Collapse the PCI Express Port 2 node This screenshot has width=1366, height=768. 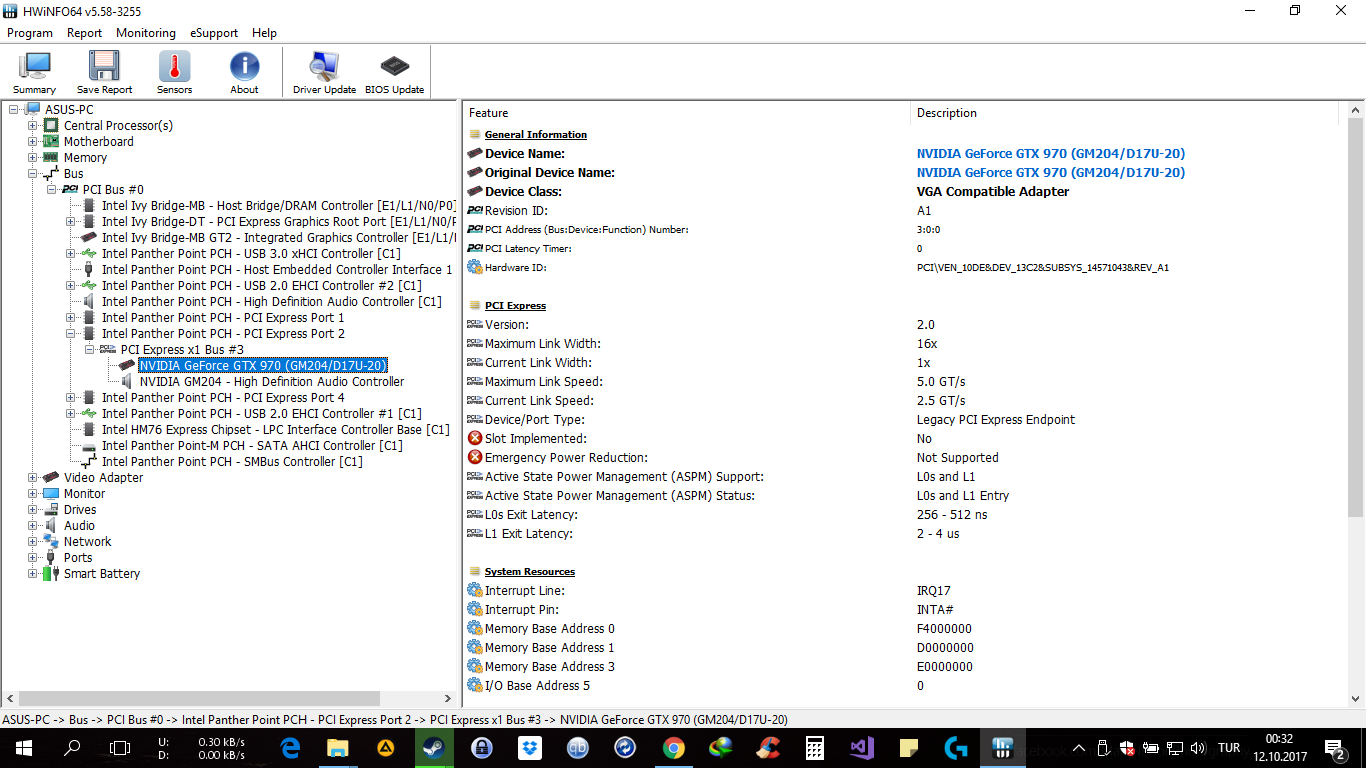click(x=71, y=334)
